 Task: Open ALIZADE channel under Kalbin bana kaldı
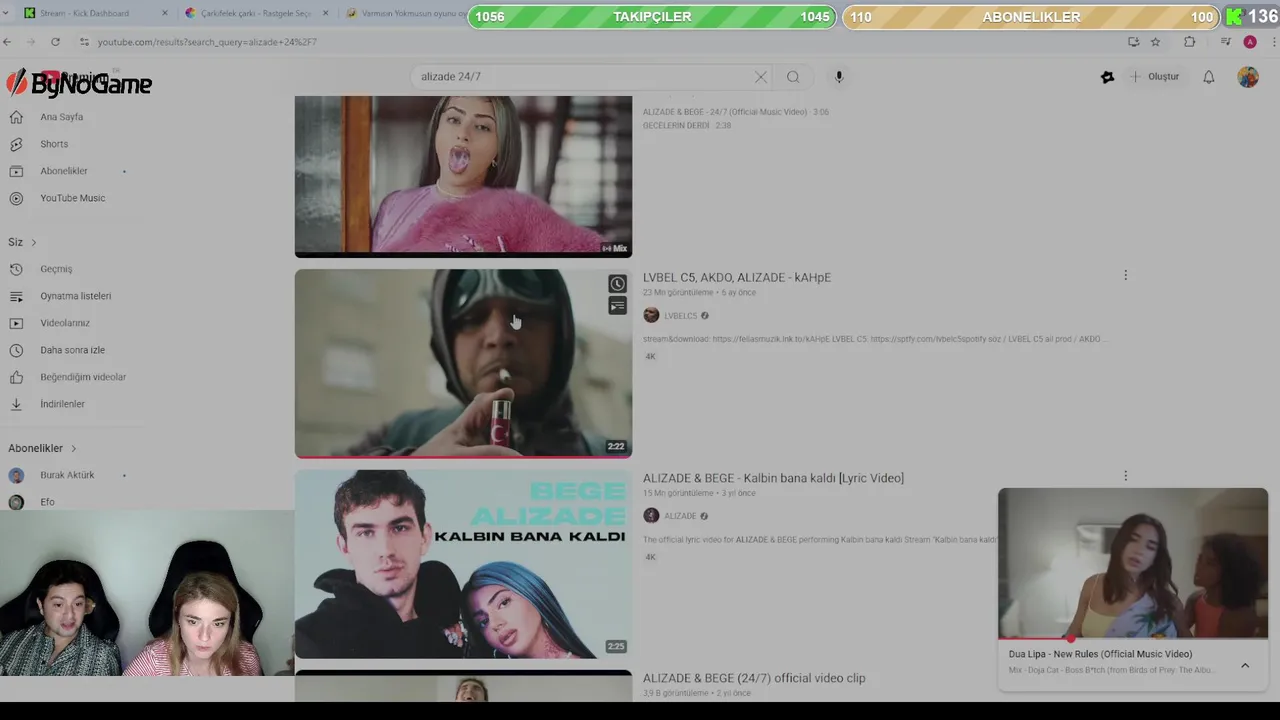pos(680,516)
